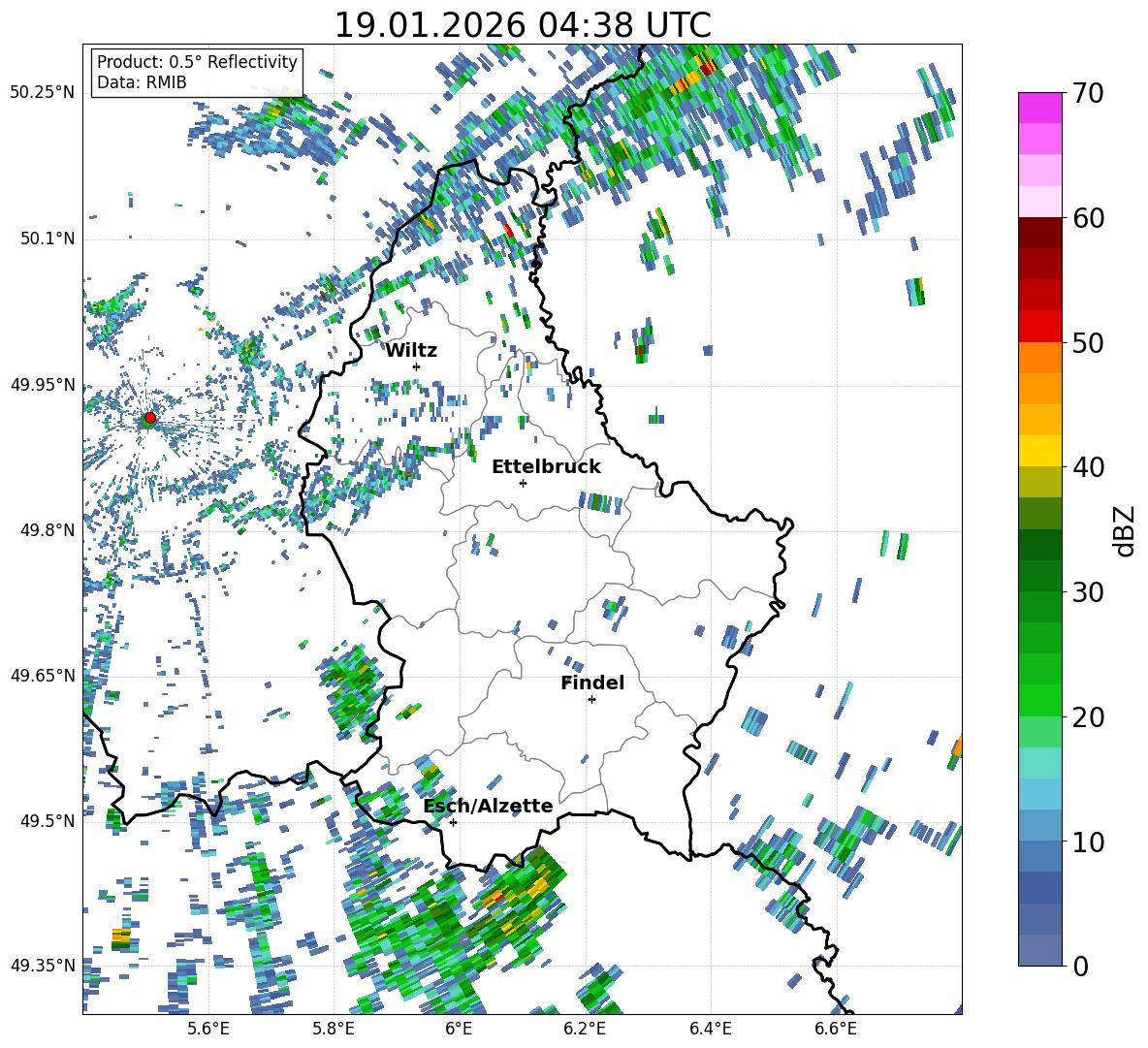Click the Esch/Alzette station cross marker
1148x1048 pixels.
click(453, 822)
